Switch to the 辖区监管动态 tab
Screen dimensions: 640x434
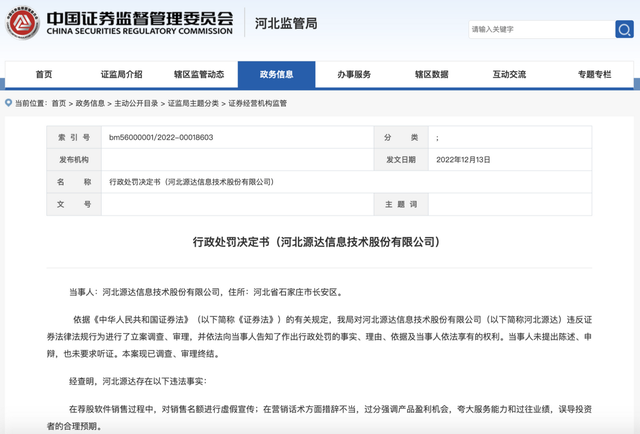point(202,74)
